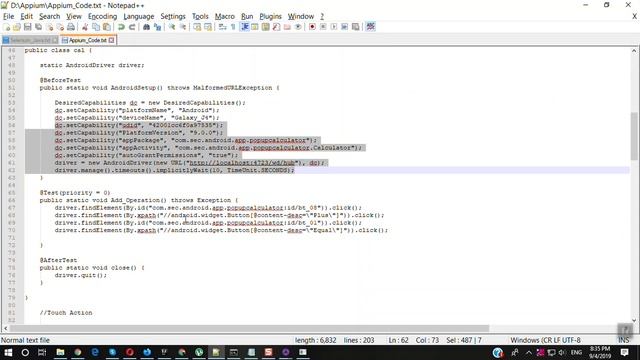Click the vertical scrollbar thumb
The width and height of the screenshot is (640, 360).
pos(634,136)
